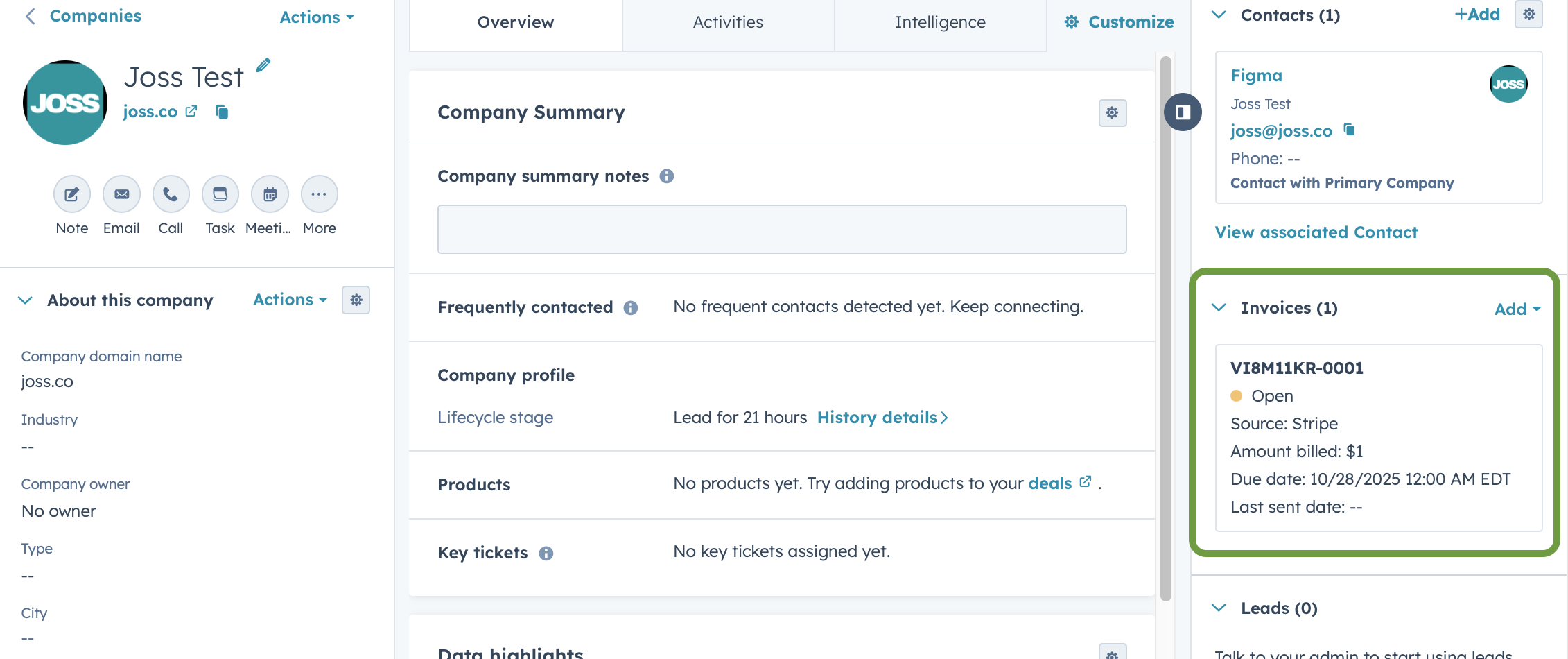Open the More options ellipsis icon
The image size is (1568, 659).
point(319,194)
